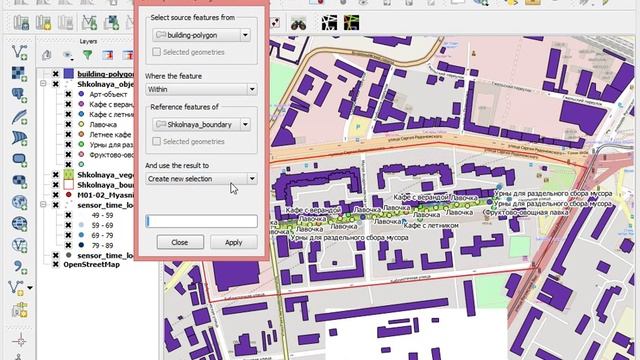Viewport: 640px width, 360px height.
Task: Click the Coordinate Capture crosshair icon
Action: (19, 340)
